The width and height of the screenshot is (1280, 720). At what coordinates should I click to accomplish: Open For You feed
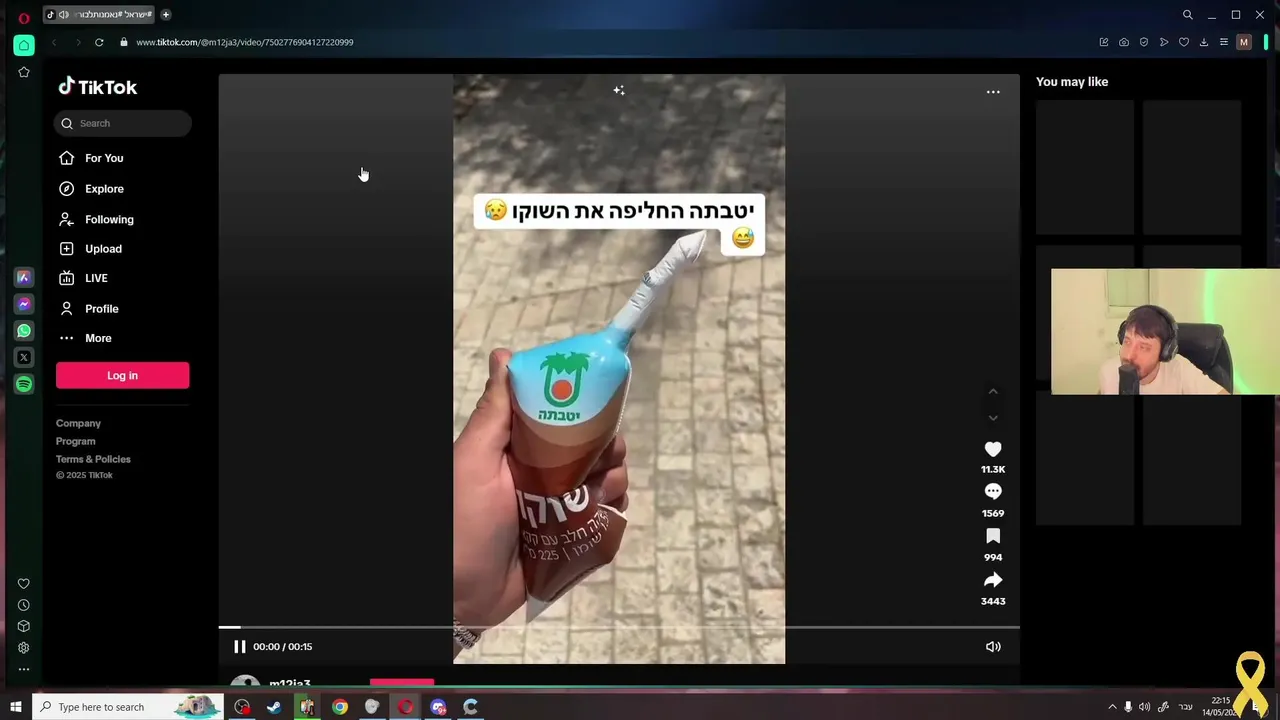(104, 158)
